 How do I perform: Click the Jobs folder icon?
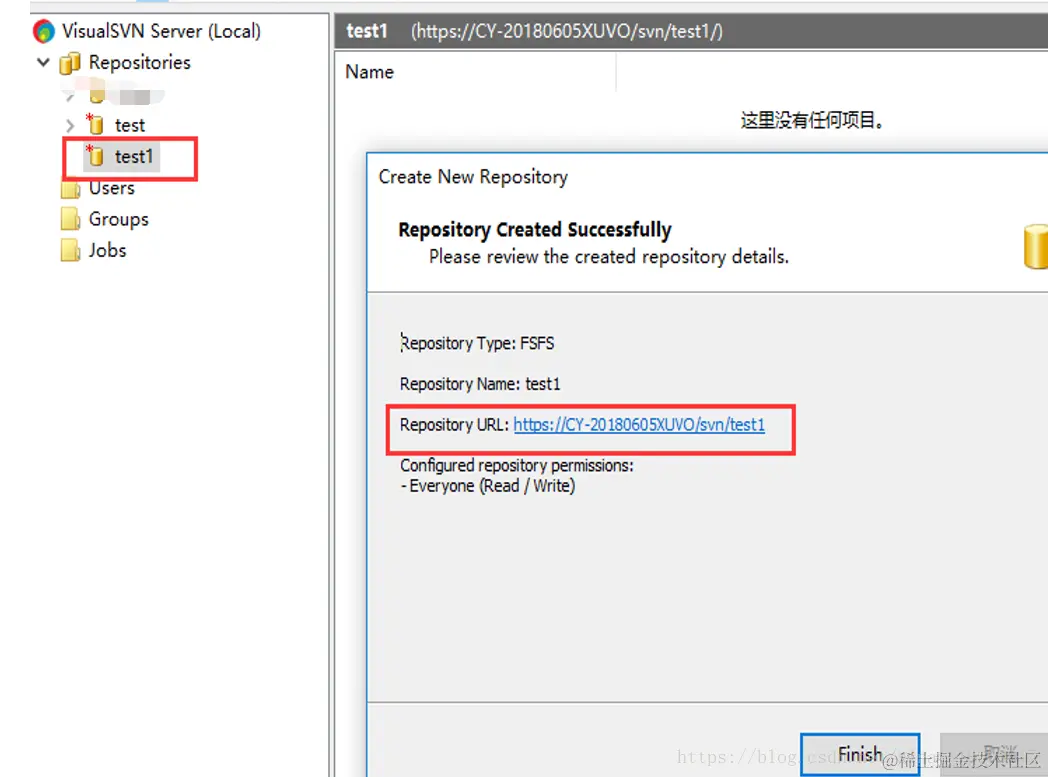(70, 251)
